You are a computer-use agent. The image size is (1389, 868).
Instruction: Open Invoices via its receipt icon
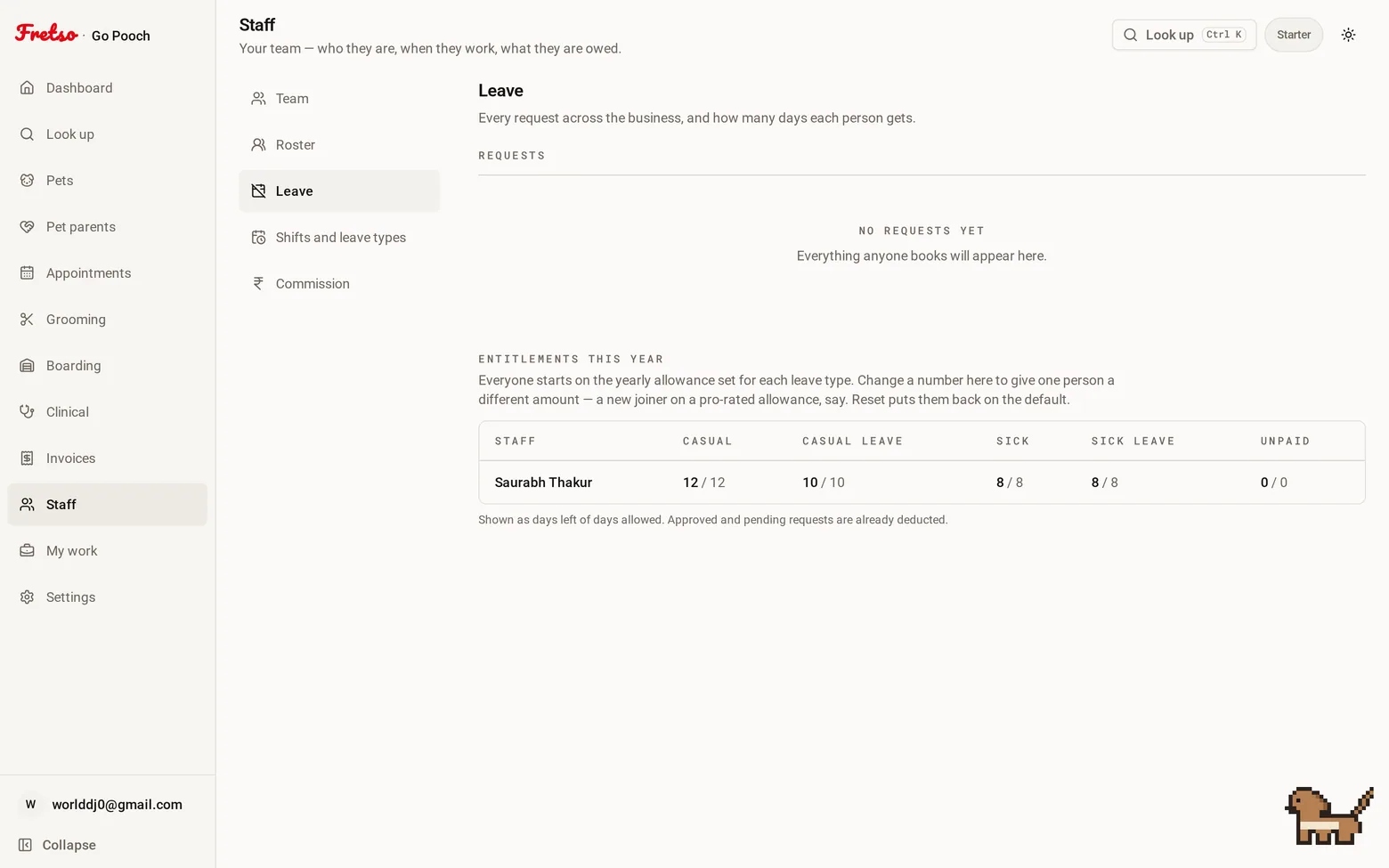point(28,458)
